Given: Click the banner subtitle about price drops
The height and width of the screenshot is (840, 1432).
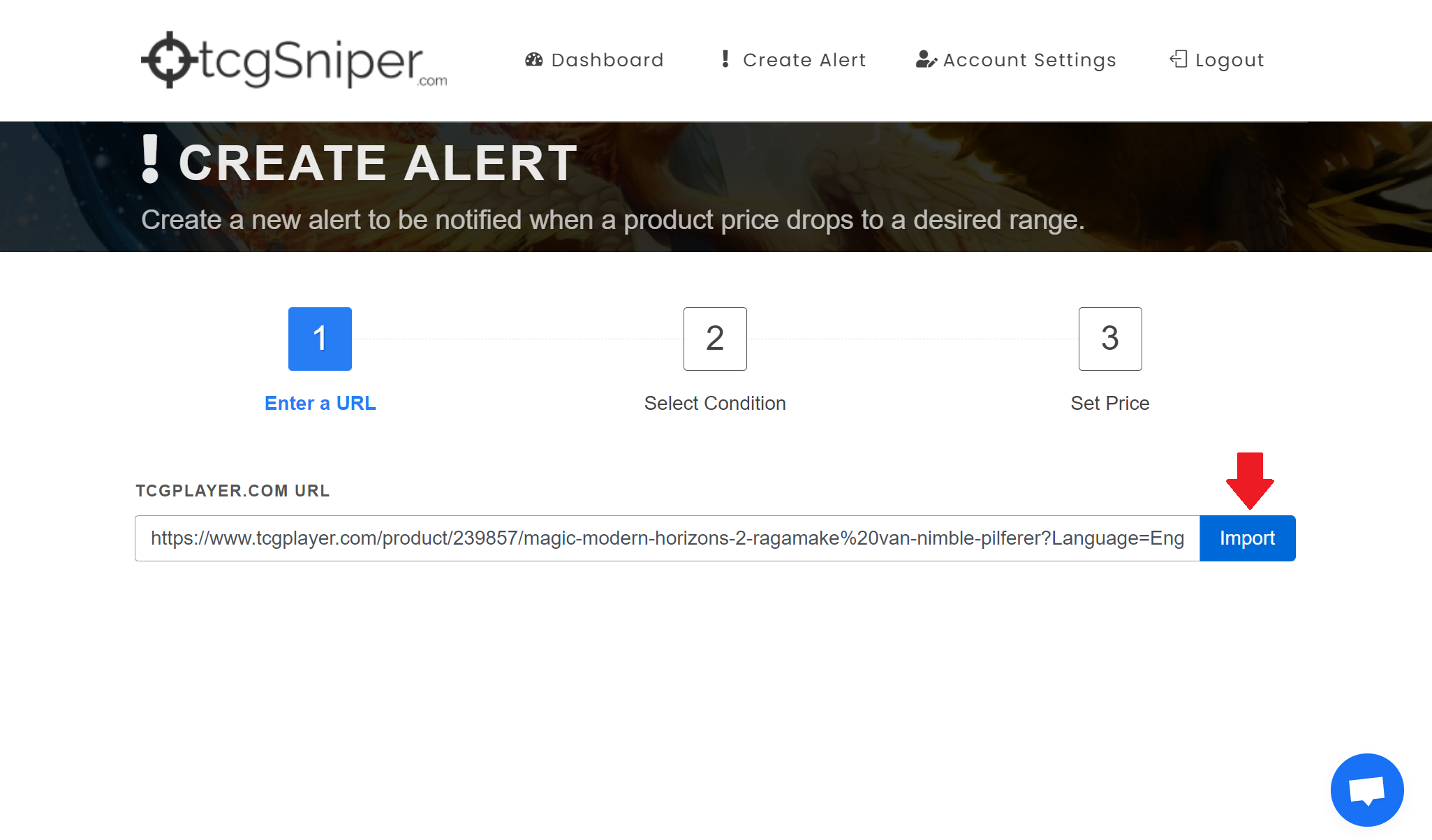Looking at the screenshot, I should tap(613, 220).
